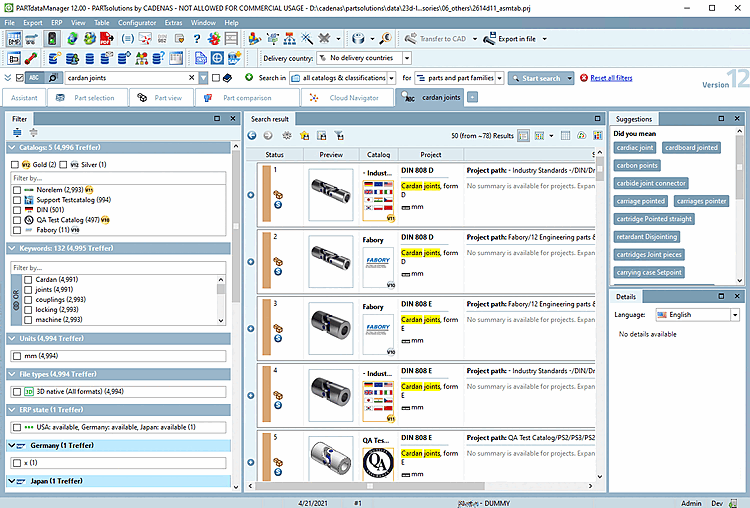Click the Start search button

(541, 78)
